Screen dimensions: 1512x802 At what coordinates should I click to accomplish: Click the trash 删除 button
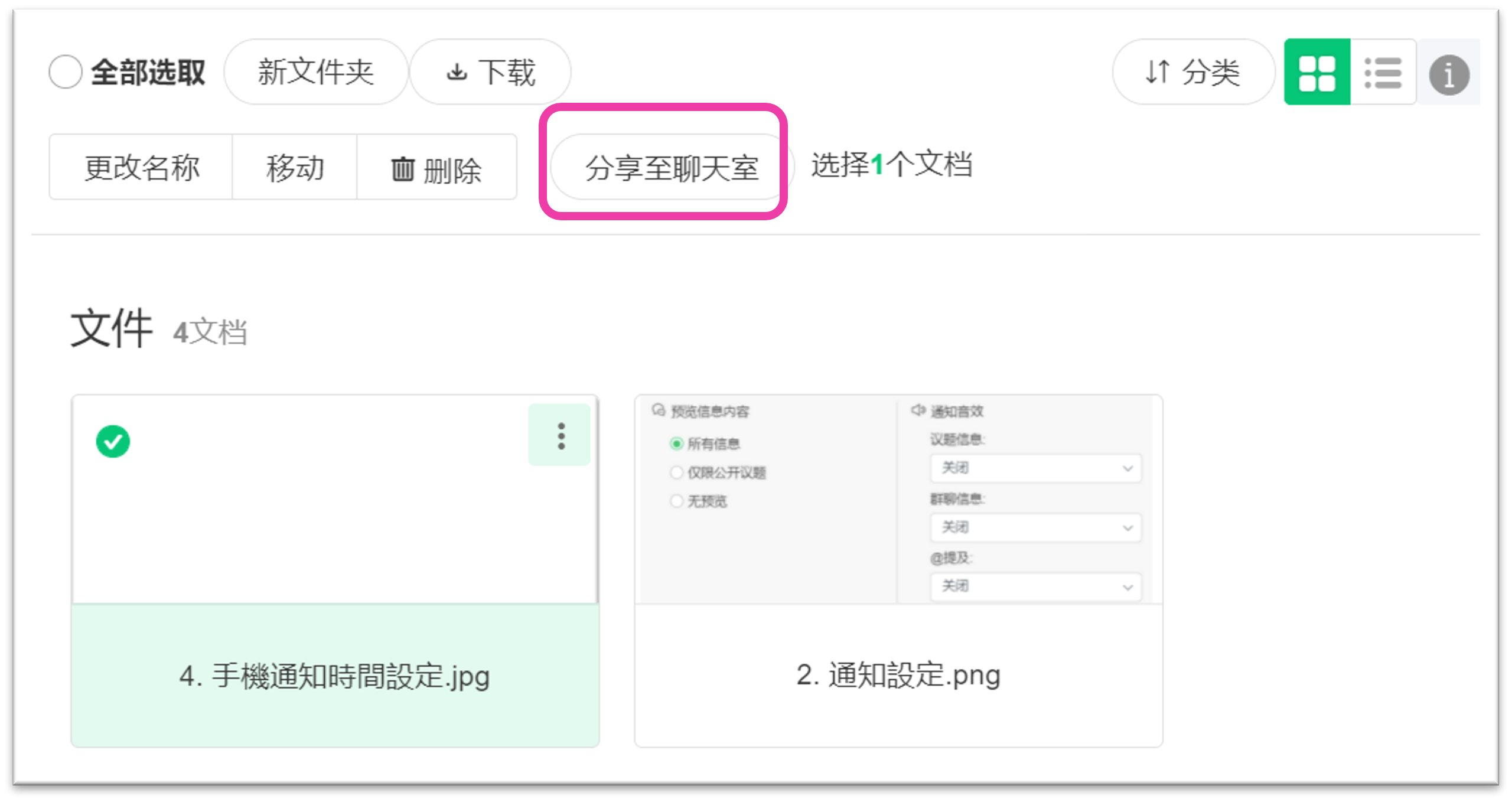437,169
